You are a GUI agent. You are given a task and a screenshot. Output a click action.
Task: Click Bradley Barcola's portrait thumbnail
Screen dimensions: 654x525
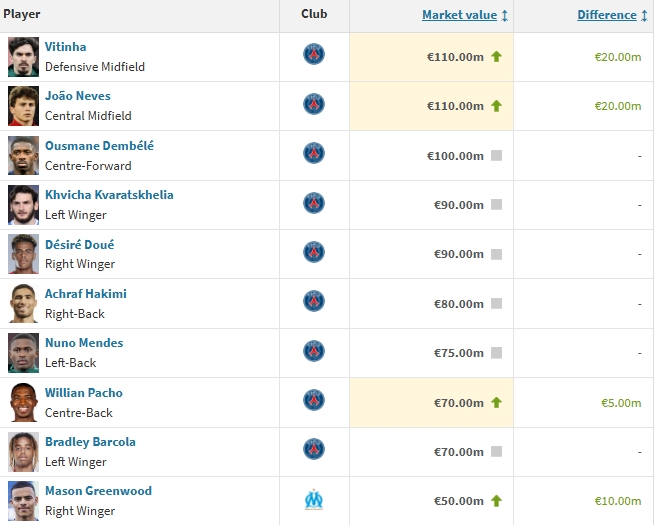(x=24, y=451)
